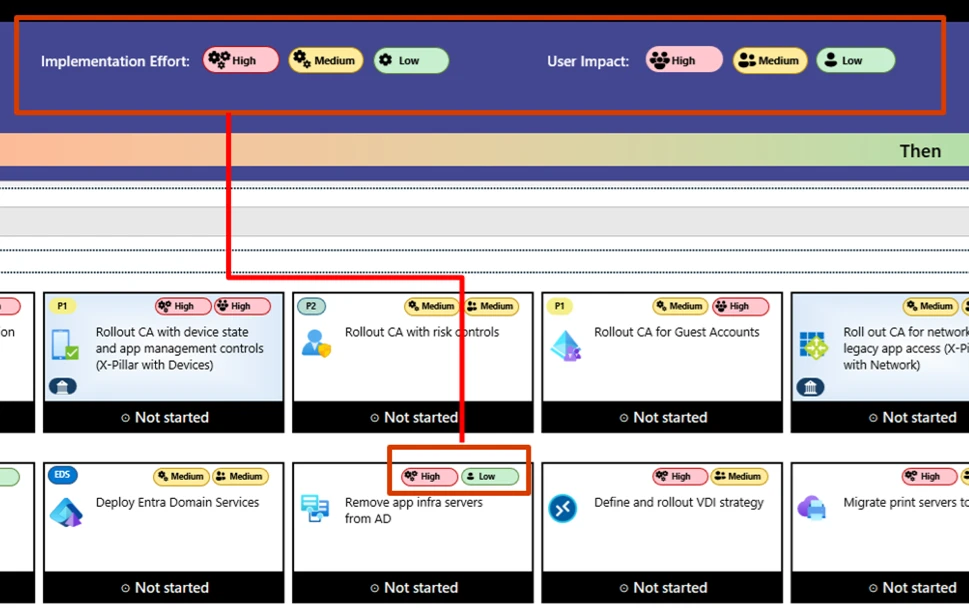Image resolution: width=969 pixels, height=616 pixels.
Task: Select the High Implementation Effort legend pill
Action: [x=240, y=60]
